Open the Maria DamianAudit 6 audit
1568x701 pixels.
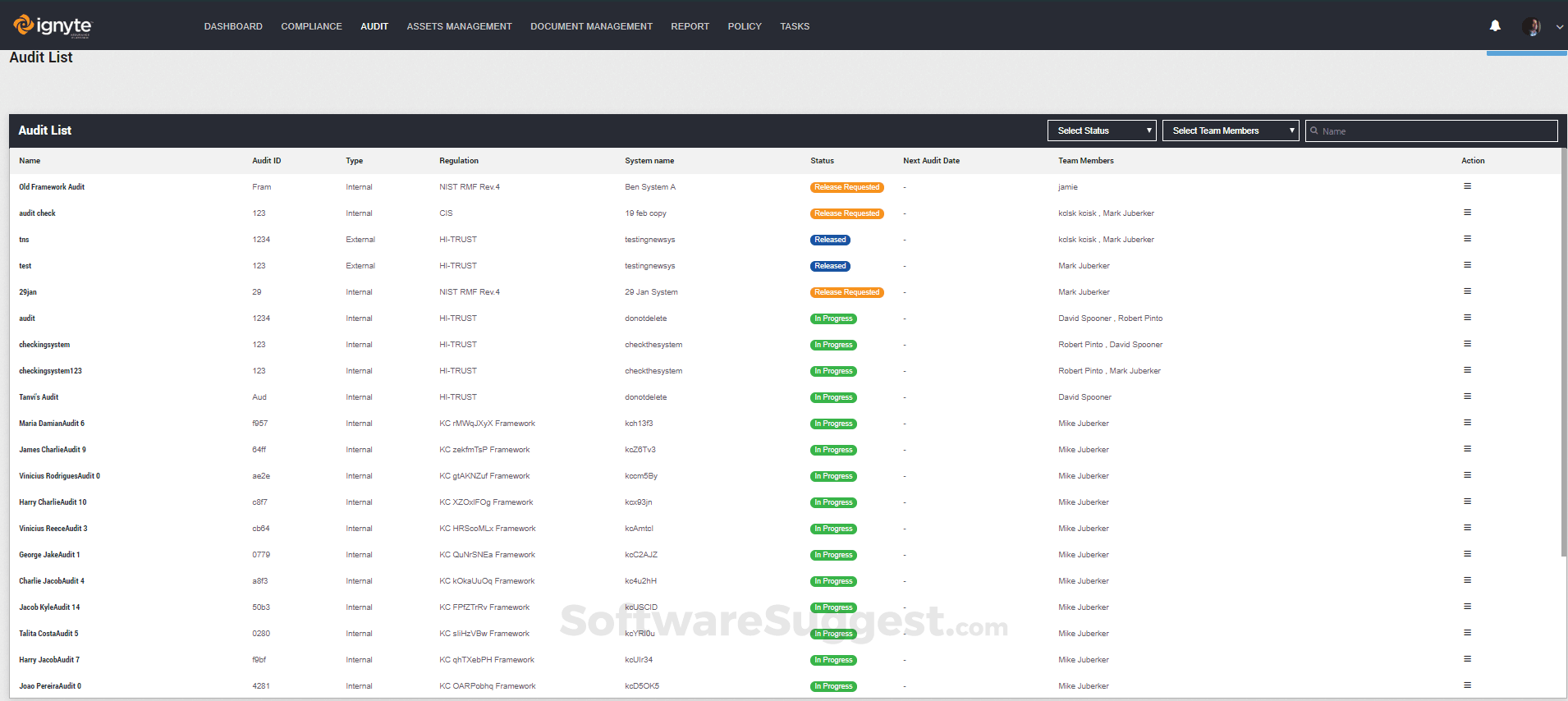52,424
